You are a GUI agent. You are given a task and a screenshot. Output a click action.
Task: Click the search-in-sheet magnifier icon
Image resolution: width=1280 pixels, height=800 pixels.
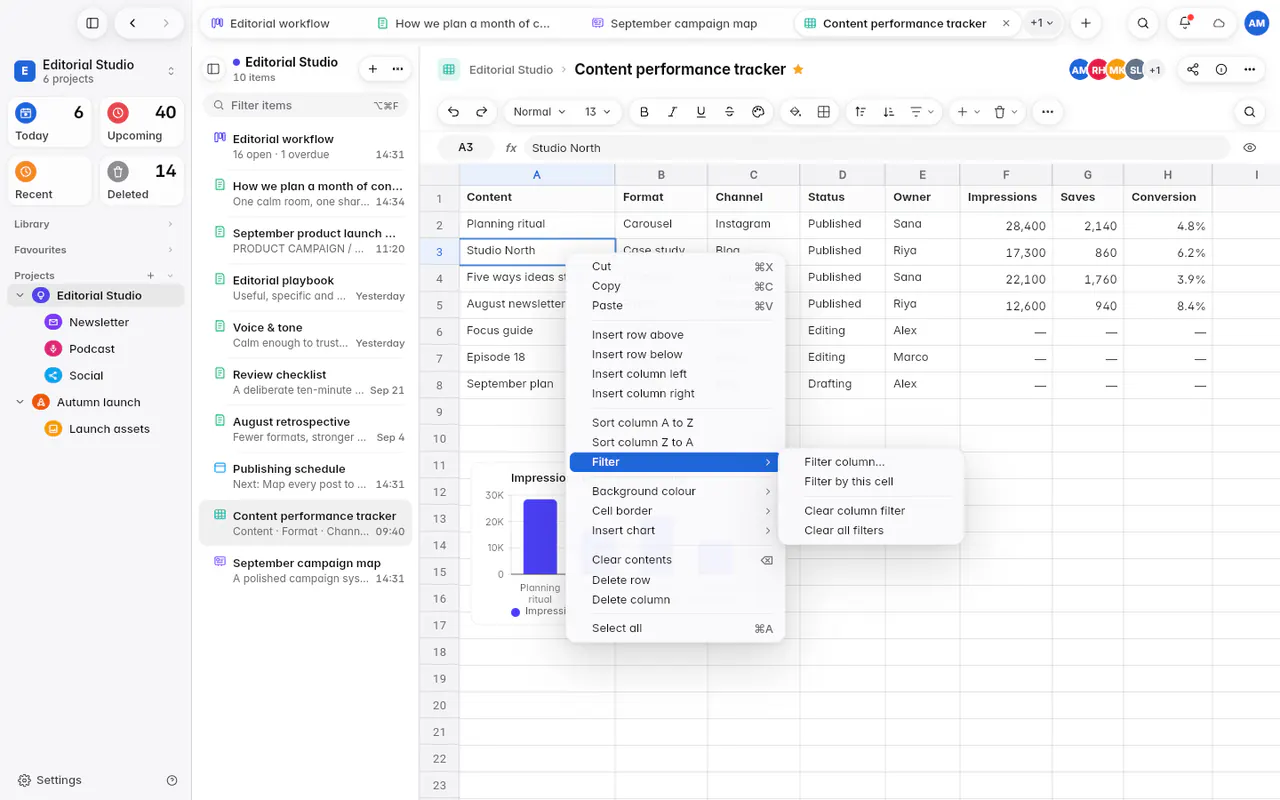point(1250,112)
